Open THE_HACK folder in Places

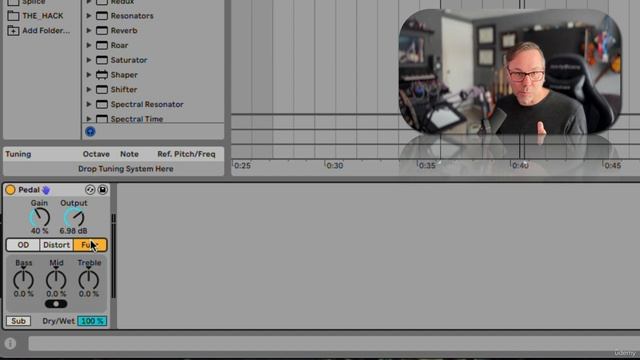pyautogui.click(x=42, y=16)
